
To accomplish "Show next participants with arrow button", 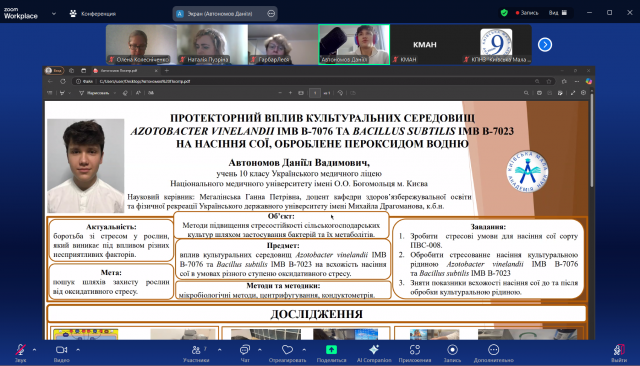I will click(x=545, y=44).
